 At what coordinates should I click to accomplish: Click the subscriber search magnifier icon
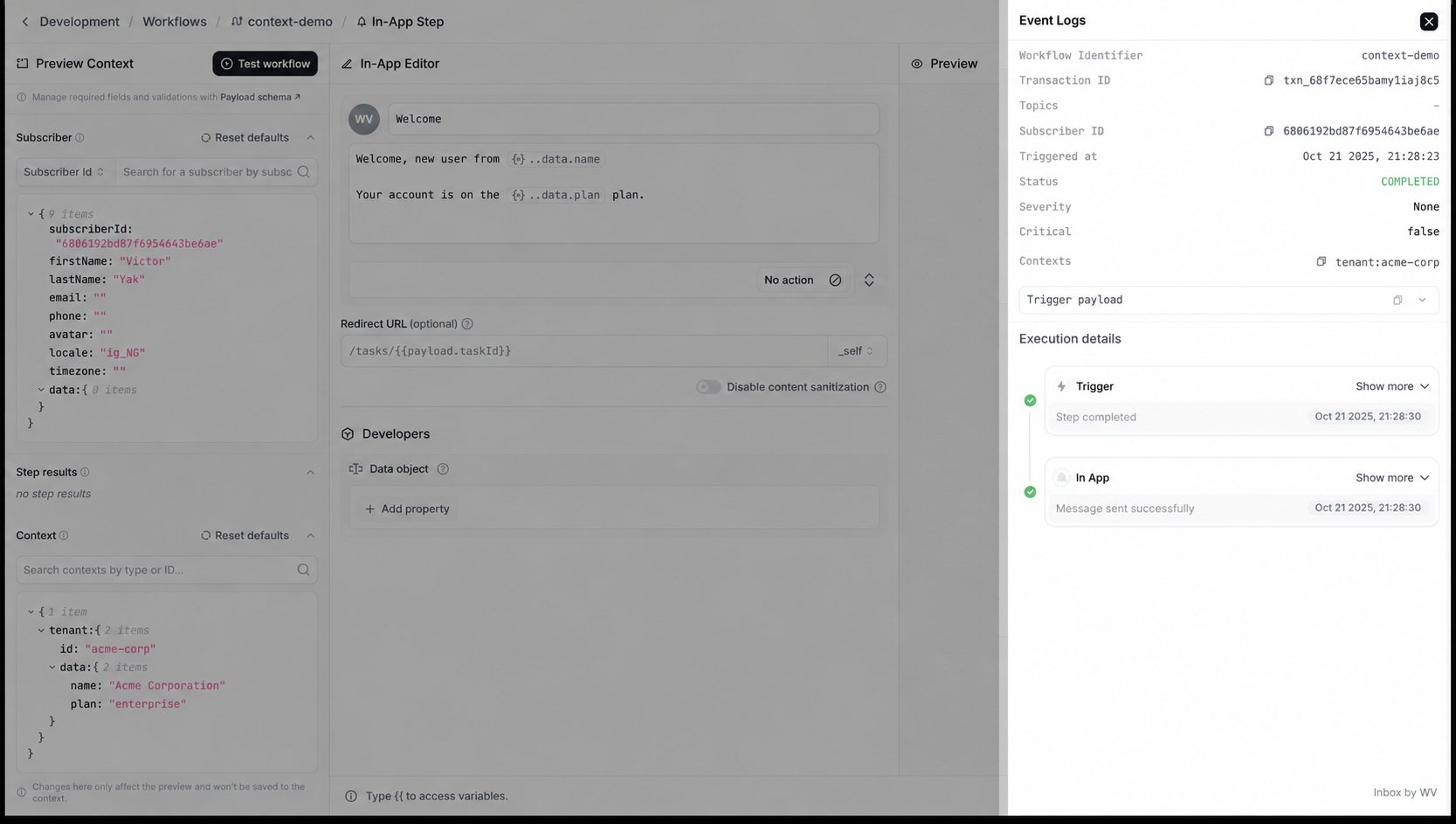303,172
